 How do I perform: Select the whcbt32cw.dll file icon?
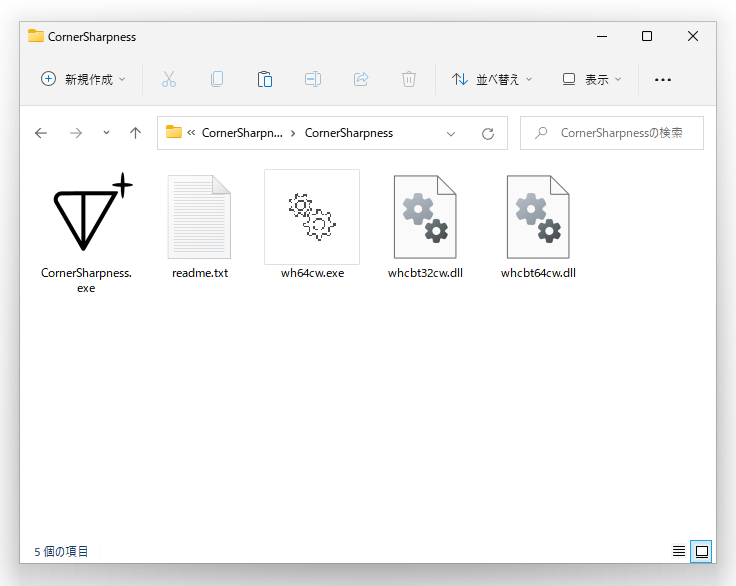(x=425, y=216)
